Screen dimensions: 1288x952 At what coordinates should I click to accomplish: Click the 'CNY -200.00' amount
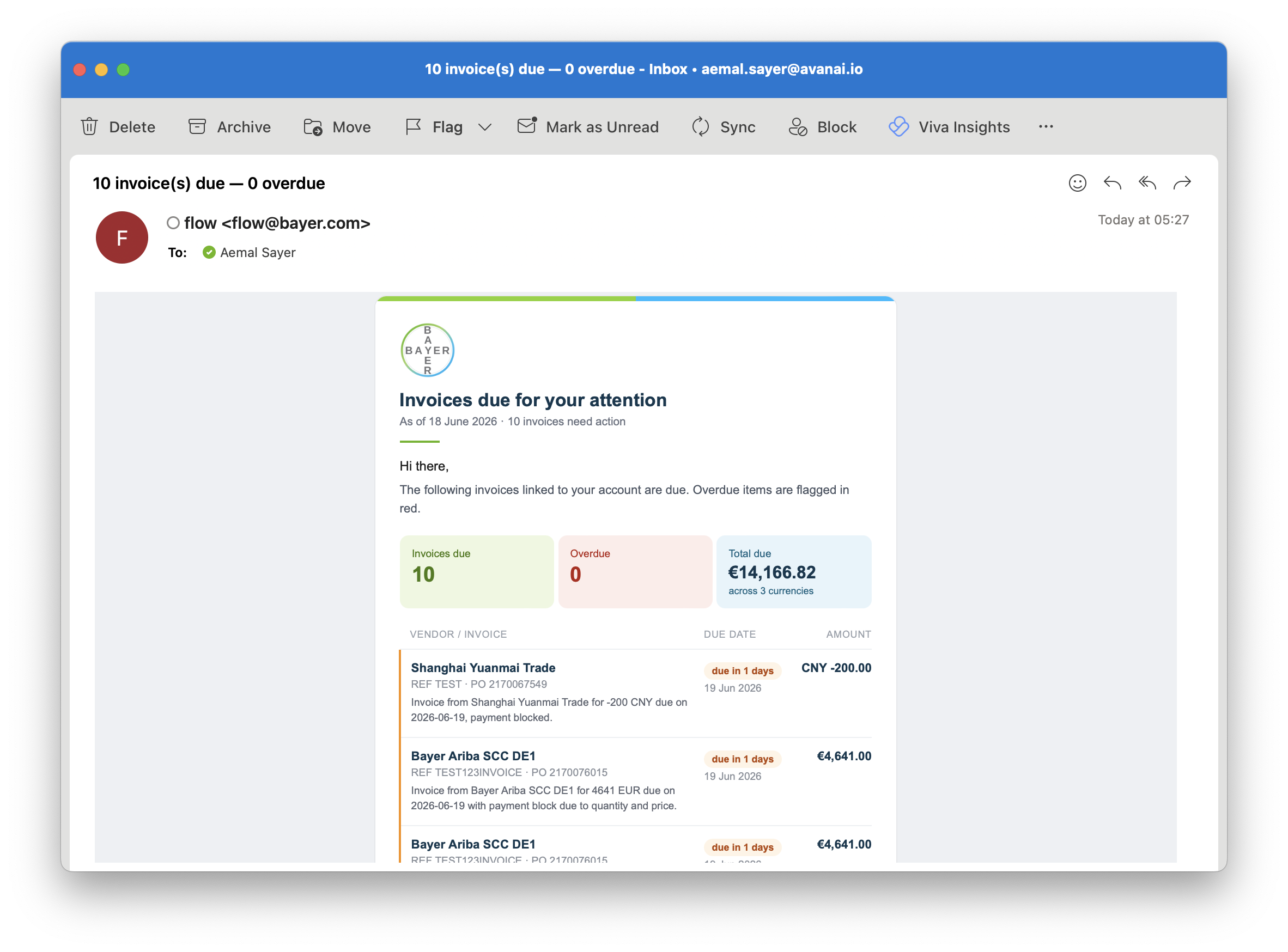point(836,668)
